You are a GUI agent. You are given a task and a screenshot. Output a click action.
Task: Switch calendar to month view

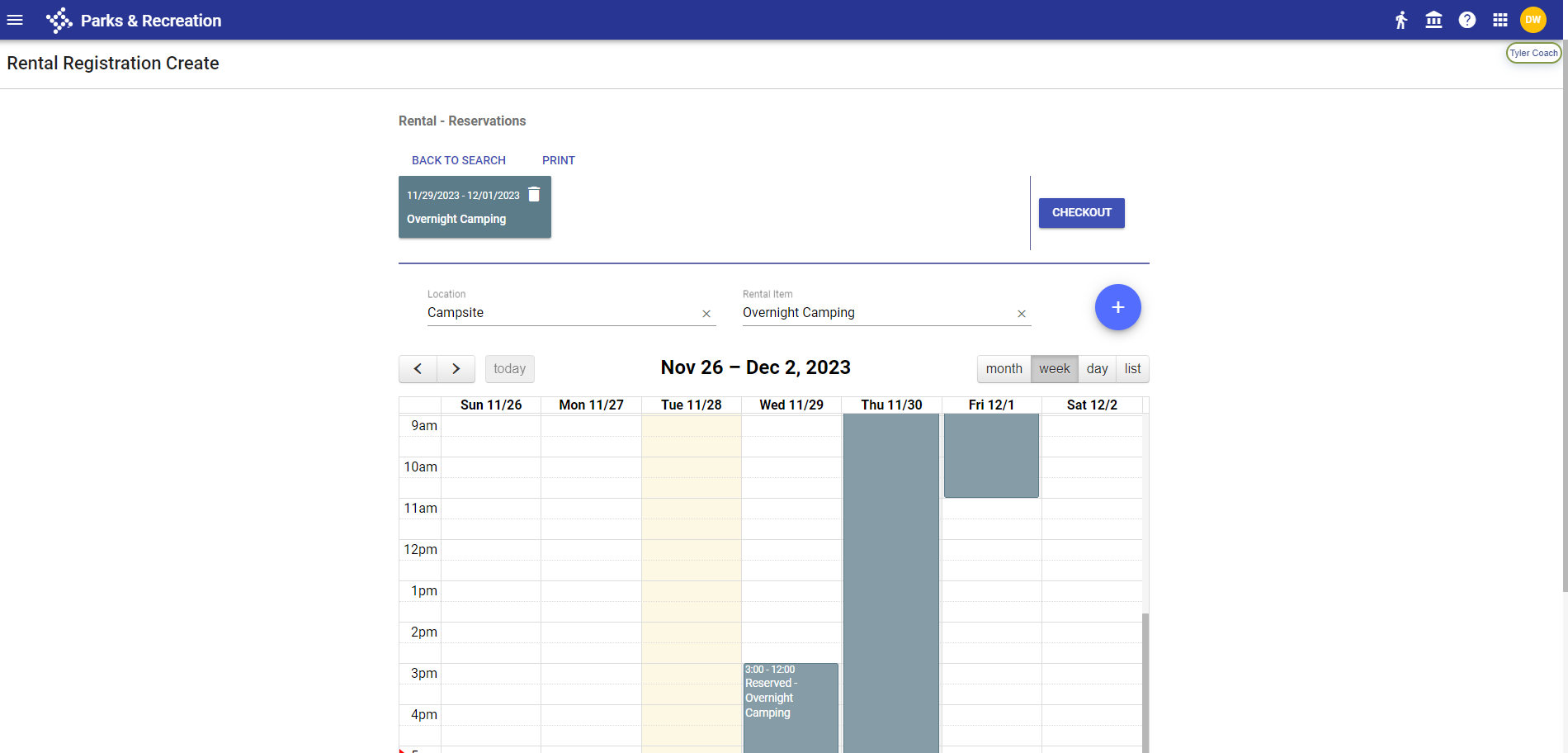pyautogui.click(x=1004, y=369)
